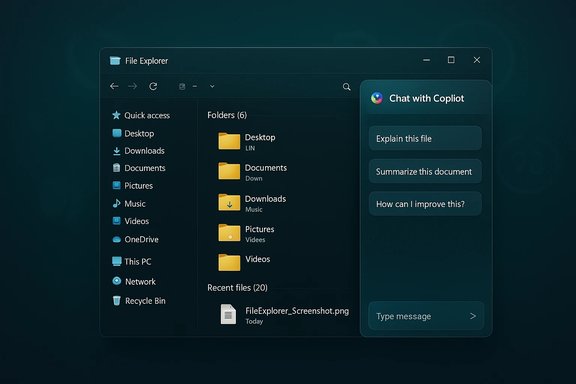Screen dimensions: 576x384
Task: Select the FileExplorer_Screenshot.png file icon
Action: tap(228, 314)
